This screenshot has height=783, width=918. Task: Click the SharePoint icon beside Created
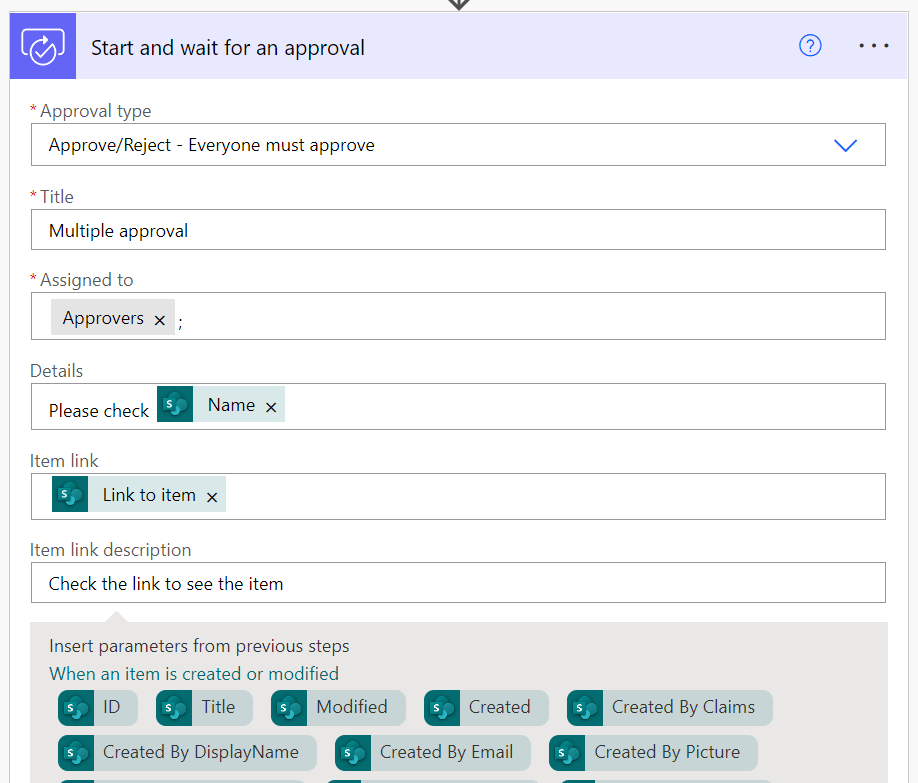(442, 707)
